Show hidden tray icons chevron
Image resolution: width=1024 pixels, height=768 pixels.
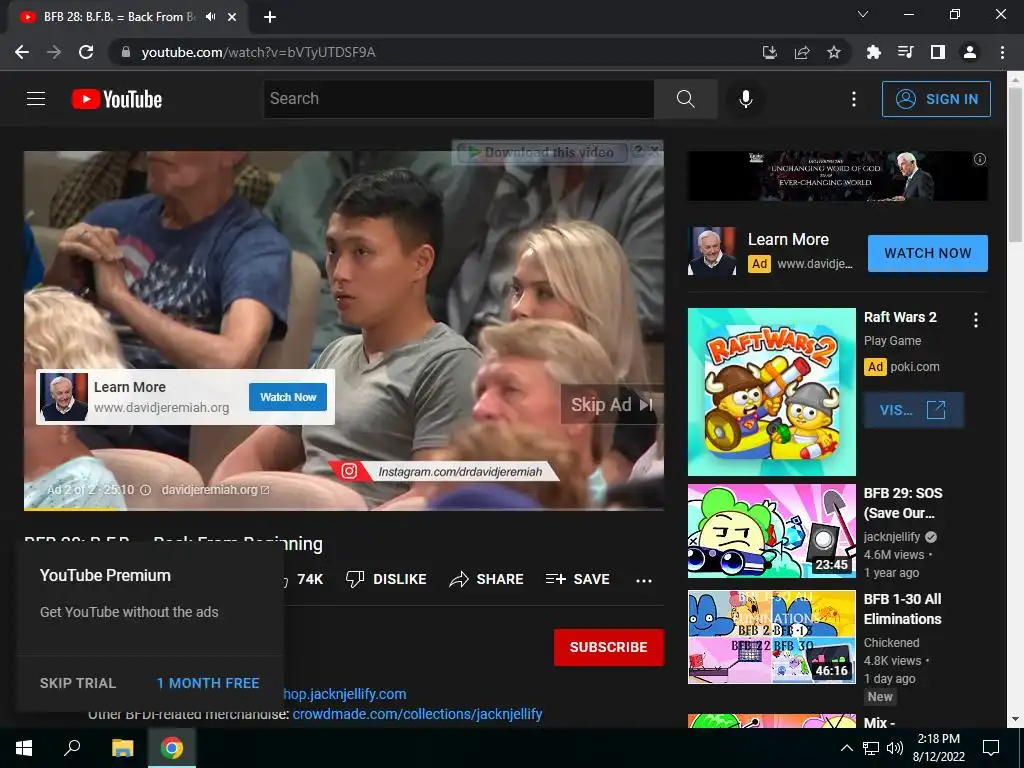(846, 748)
